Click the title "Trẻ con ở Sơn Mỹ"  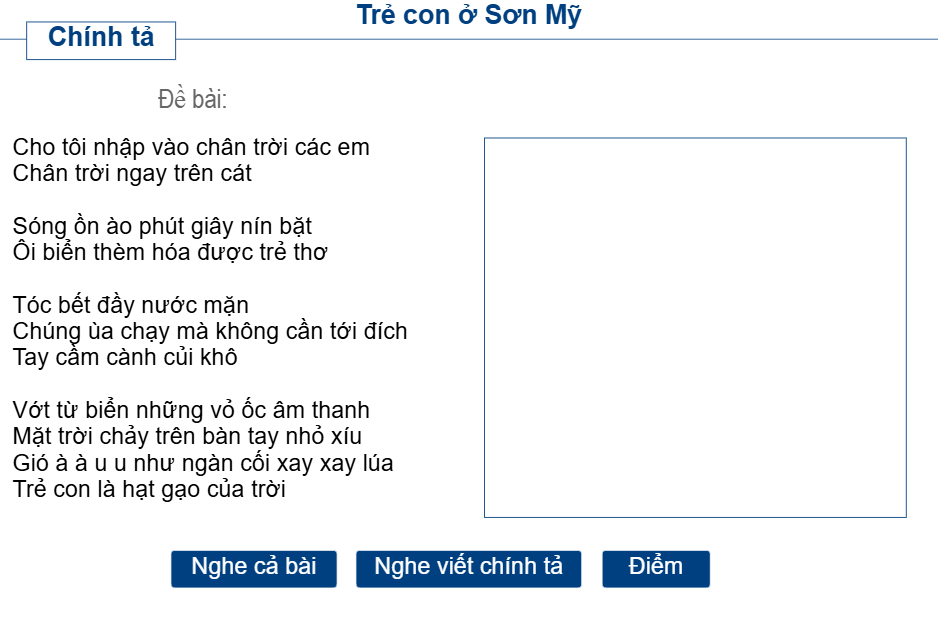470,14
